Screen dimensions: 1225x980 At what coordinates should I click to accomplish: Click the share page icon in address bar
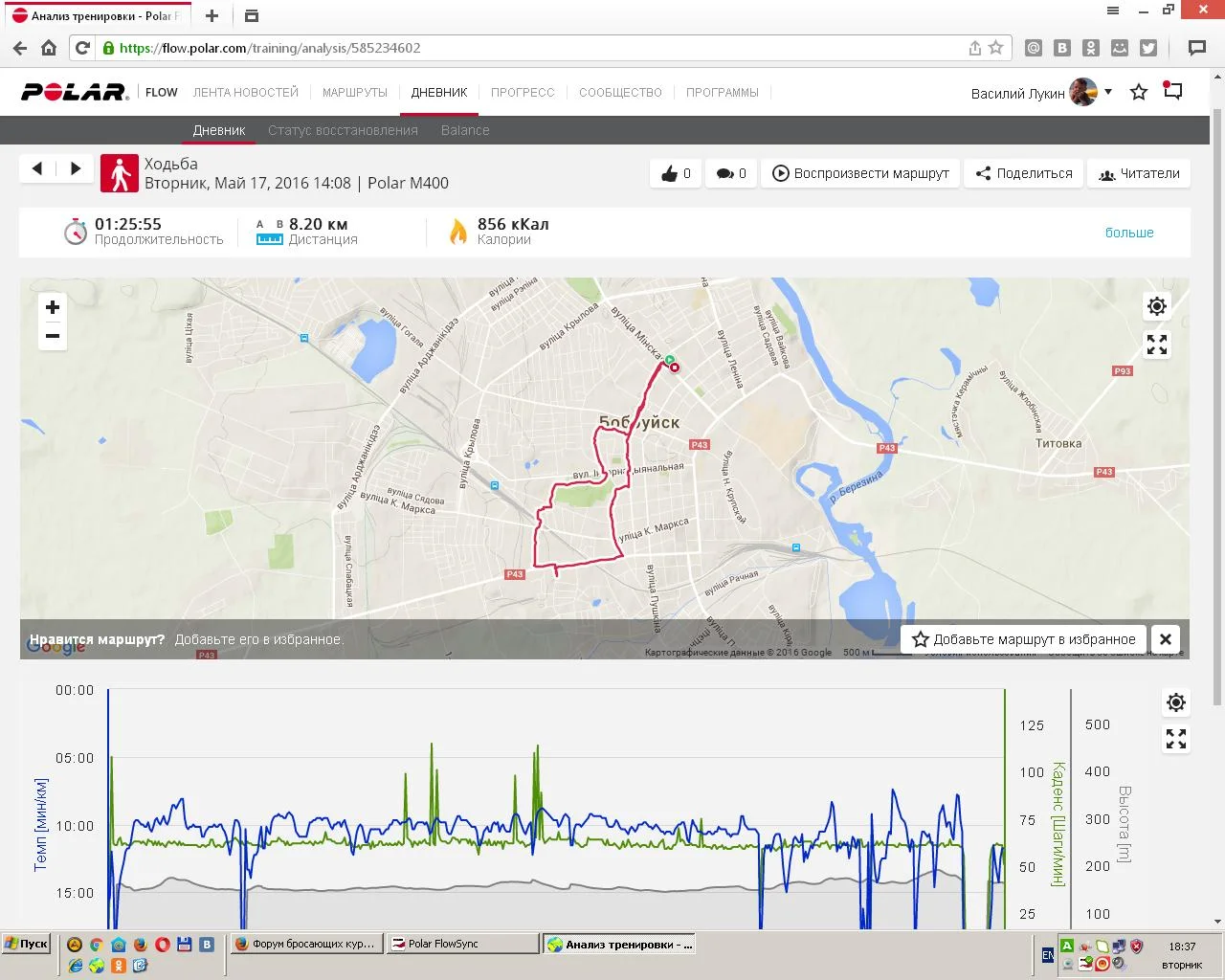tap(974, 48)
